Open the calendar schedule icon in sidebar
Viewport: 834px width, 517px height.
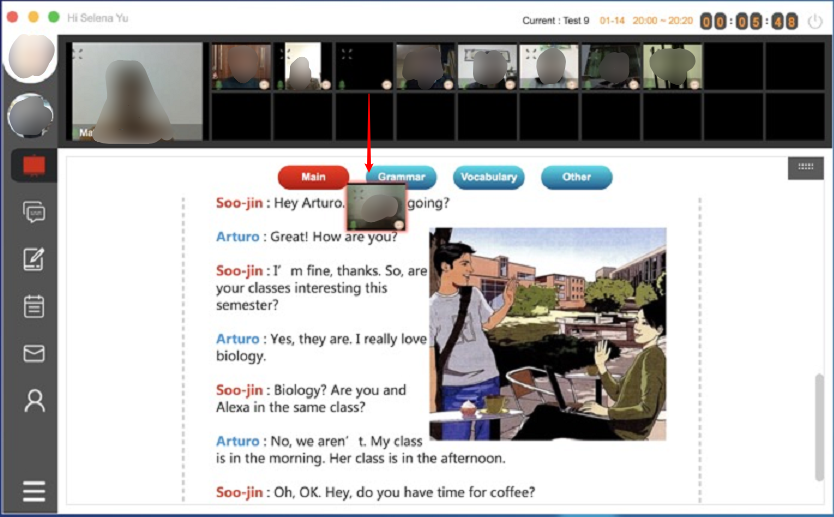[x=34, y=306]
